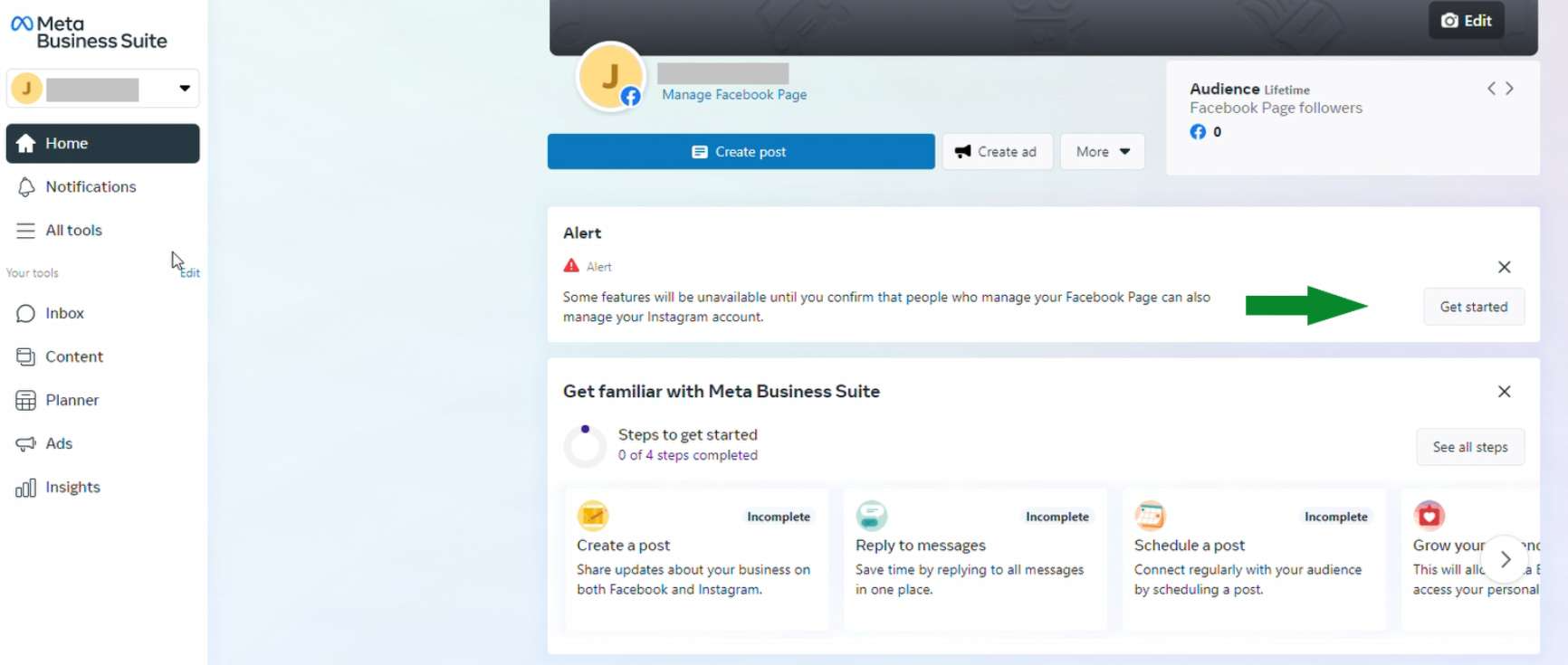
Task: Click the Inbox chat bubble icon
Action: [25, 314]
